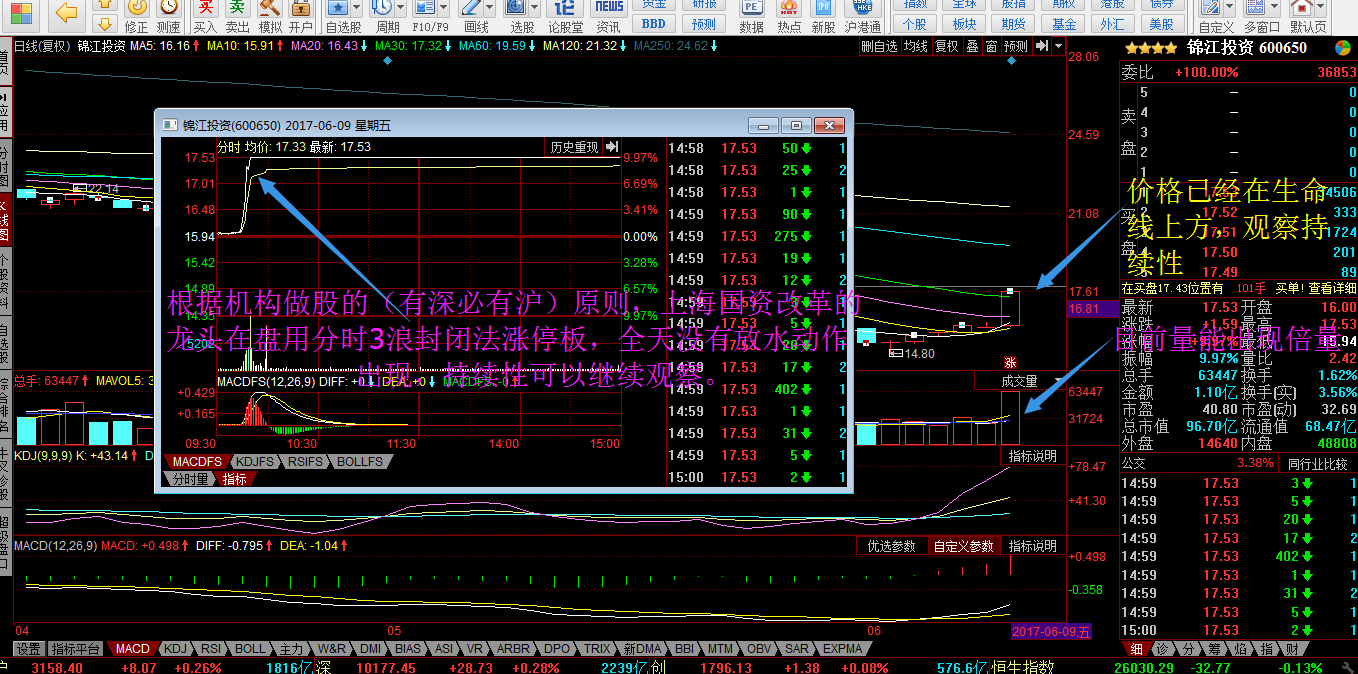This screenshot has width=1358, height=674.
Task: Switch to 分时量 tab in popup window
Action: pos(189,479)
